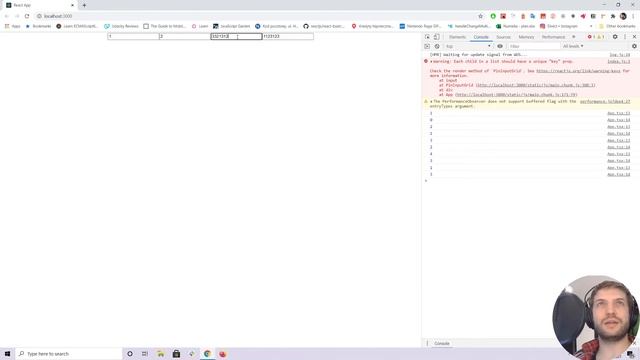The height and width of the screenshot is (360, 640).
Task: Close the DevTools panel
Action: click(x=634, y=37)
